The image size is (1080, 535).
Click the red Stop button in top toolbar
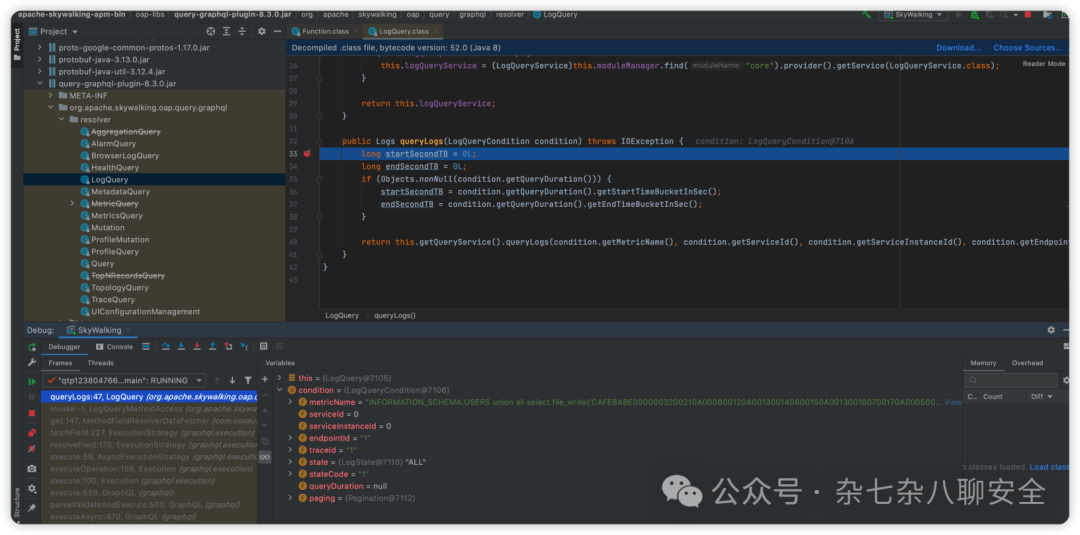click(x=1028, y=14)
